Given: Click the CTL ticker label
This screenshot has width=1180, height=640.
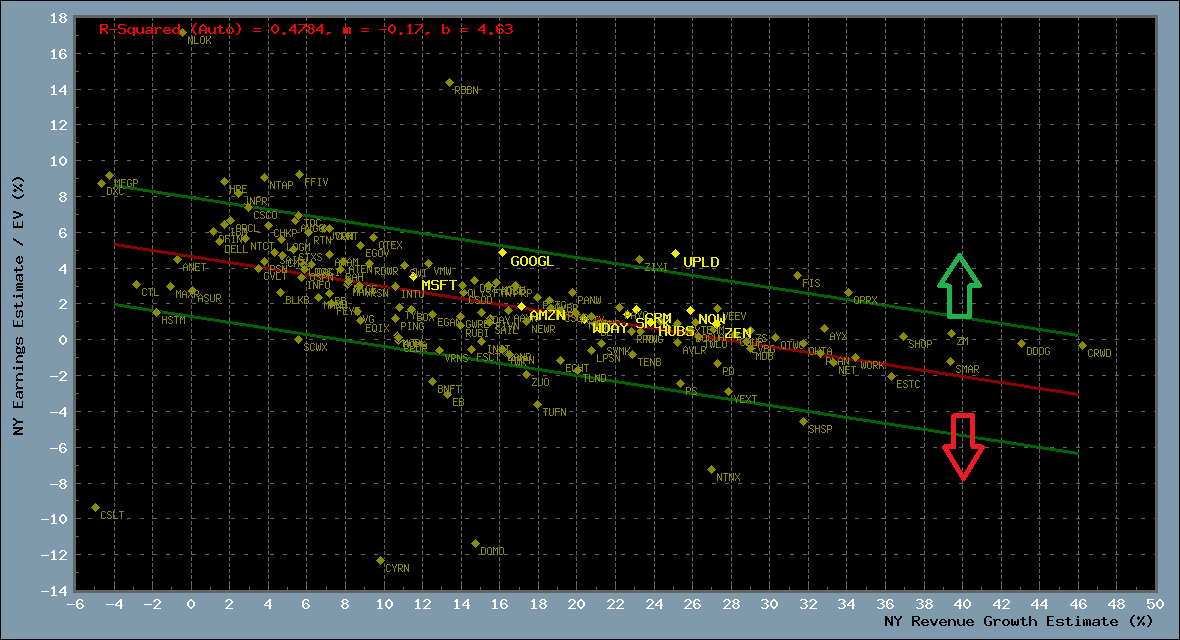Looking at the screenshot, I should tap(150, 293).
